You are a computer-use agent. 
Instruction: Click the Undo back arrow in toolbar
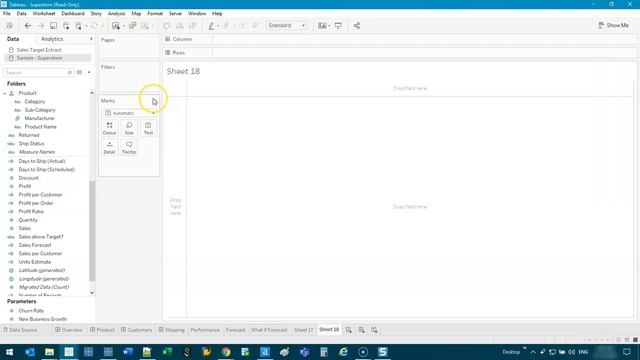point(28,26)
